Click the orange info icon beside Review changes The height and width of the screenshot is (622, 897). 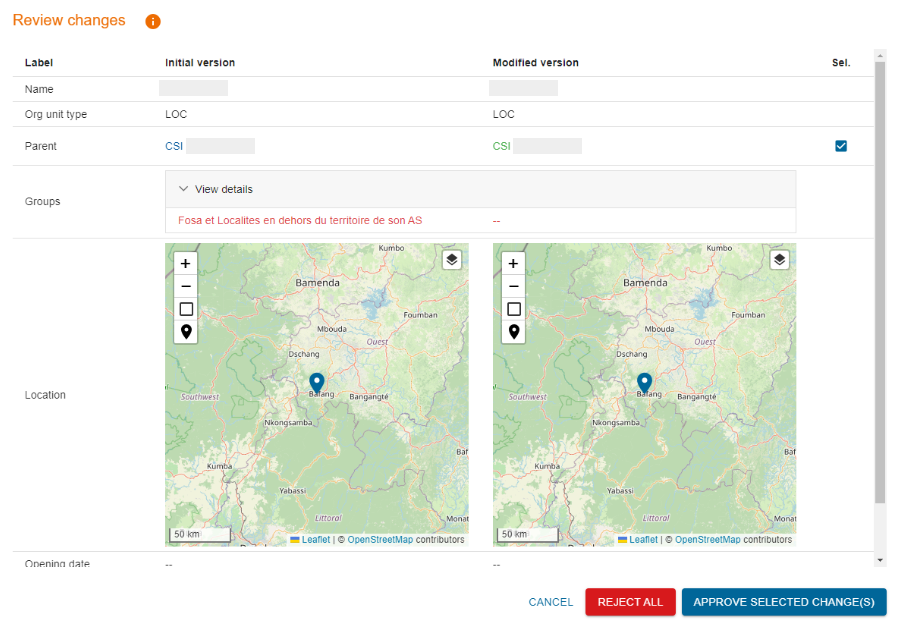pos(153,21)
